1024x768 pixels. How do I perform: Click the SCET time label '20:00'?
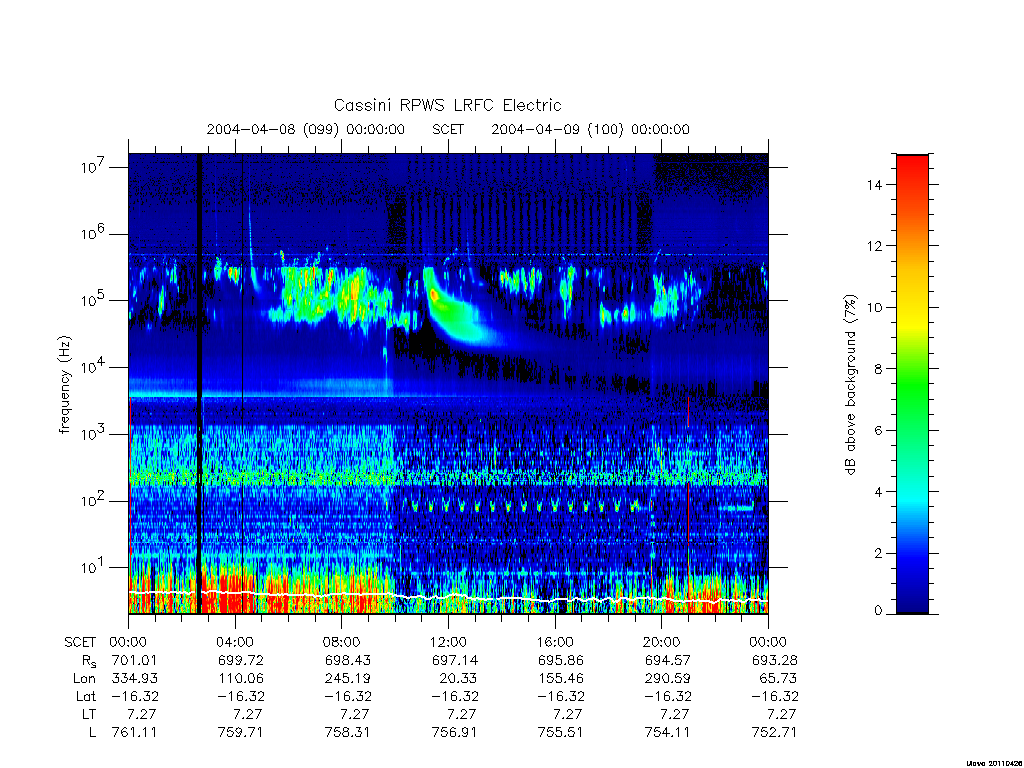coord(662,642)
